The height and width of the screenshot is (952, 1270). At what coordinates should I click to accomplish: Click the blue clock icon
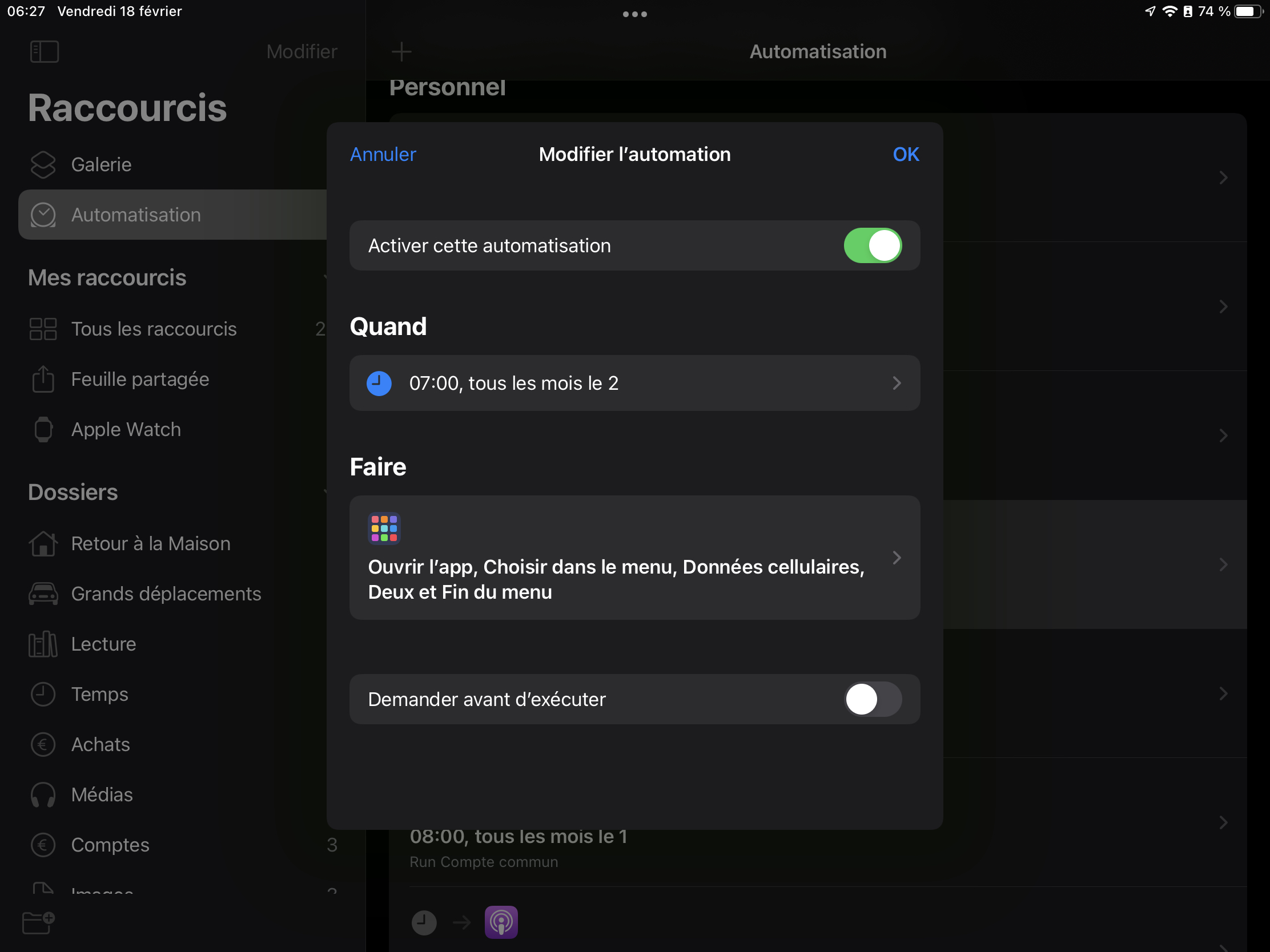379,384
